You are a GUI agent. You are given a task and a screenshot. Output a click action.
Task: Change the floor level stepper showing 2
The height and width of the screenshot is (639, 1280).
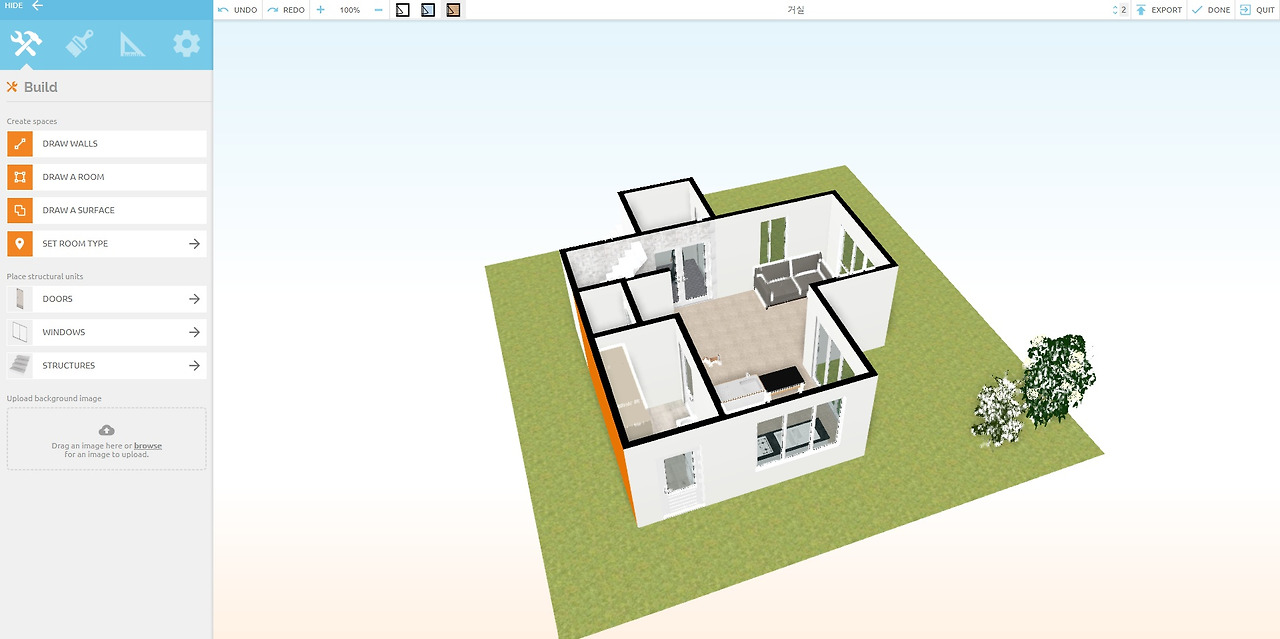pyautogui.click(x=1119, y=10)
